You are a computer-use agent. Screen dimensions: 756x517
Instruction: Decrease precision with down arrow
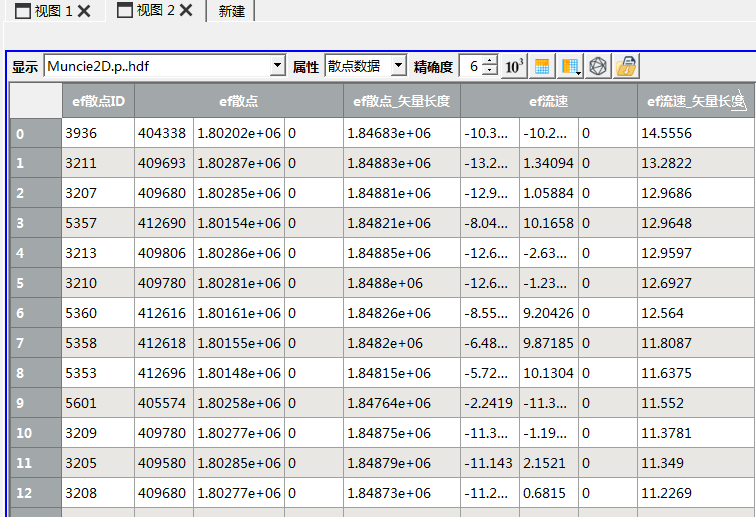click(490, 71)
